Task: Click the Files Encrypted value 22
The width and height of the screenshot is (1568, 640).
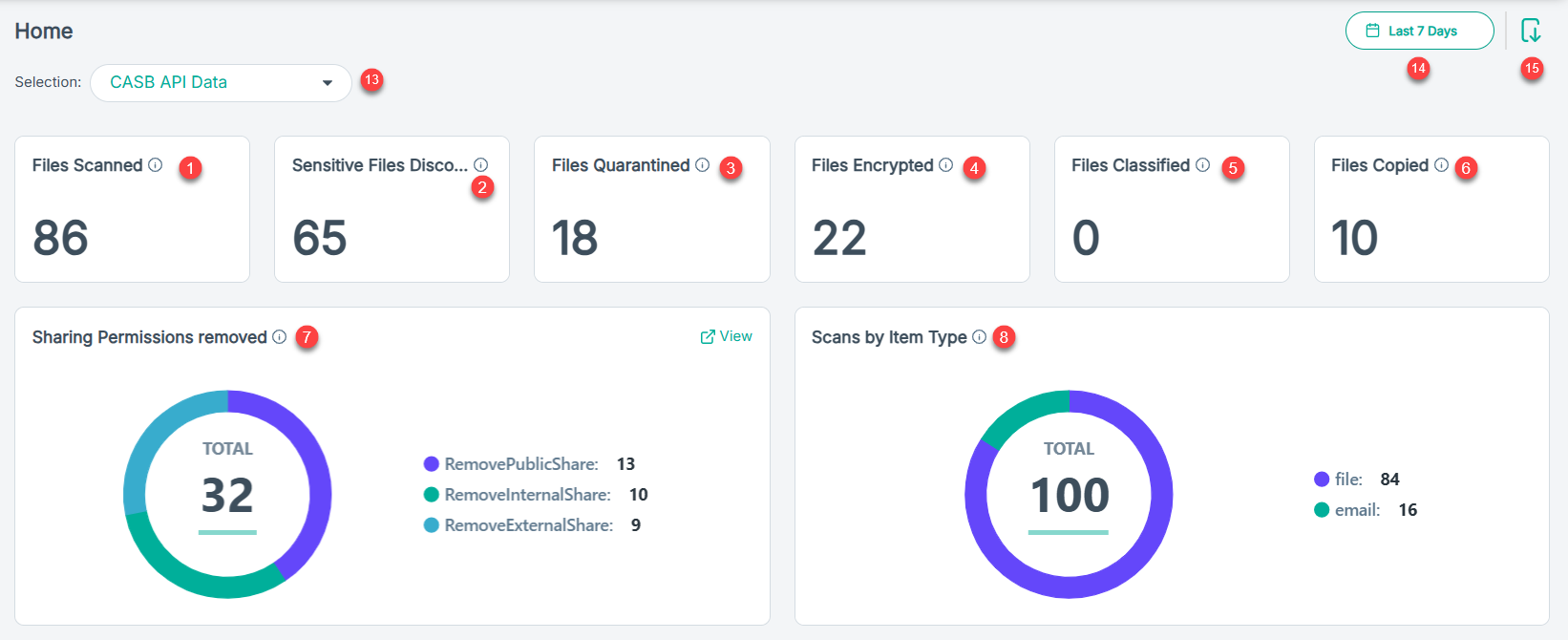Action: coord(839,238)
